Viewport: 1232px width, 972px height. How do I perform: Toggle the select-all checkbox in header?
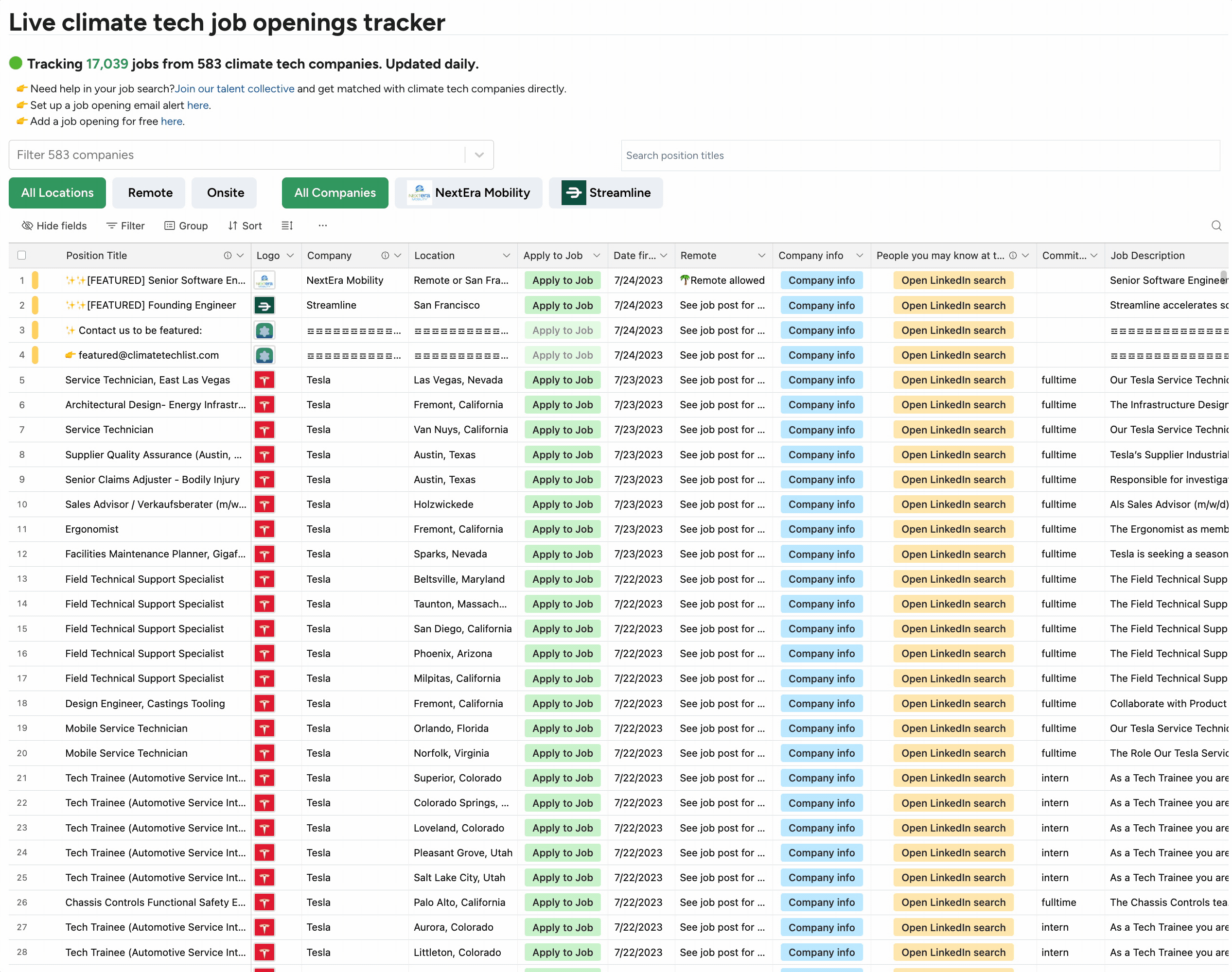click(x=21, y=256)
